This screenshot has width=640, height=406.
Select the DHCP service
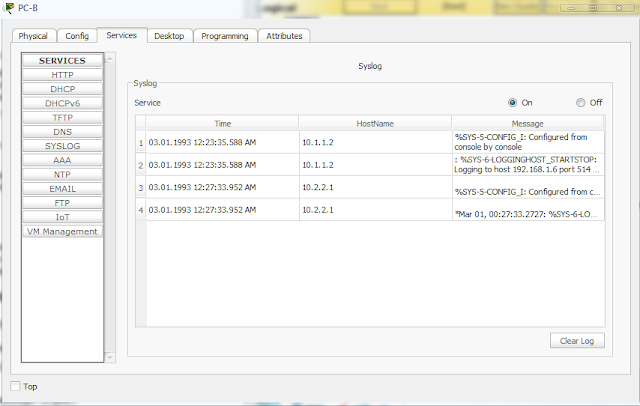[x=62, y=89]
